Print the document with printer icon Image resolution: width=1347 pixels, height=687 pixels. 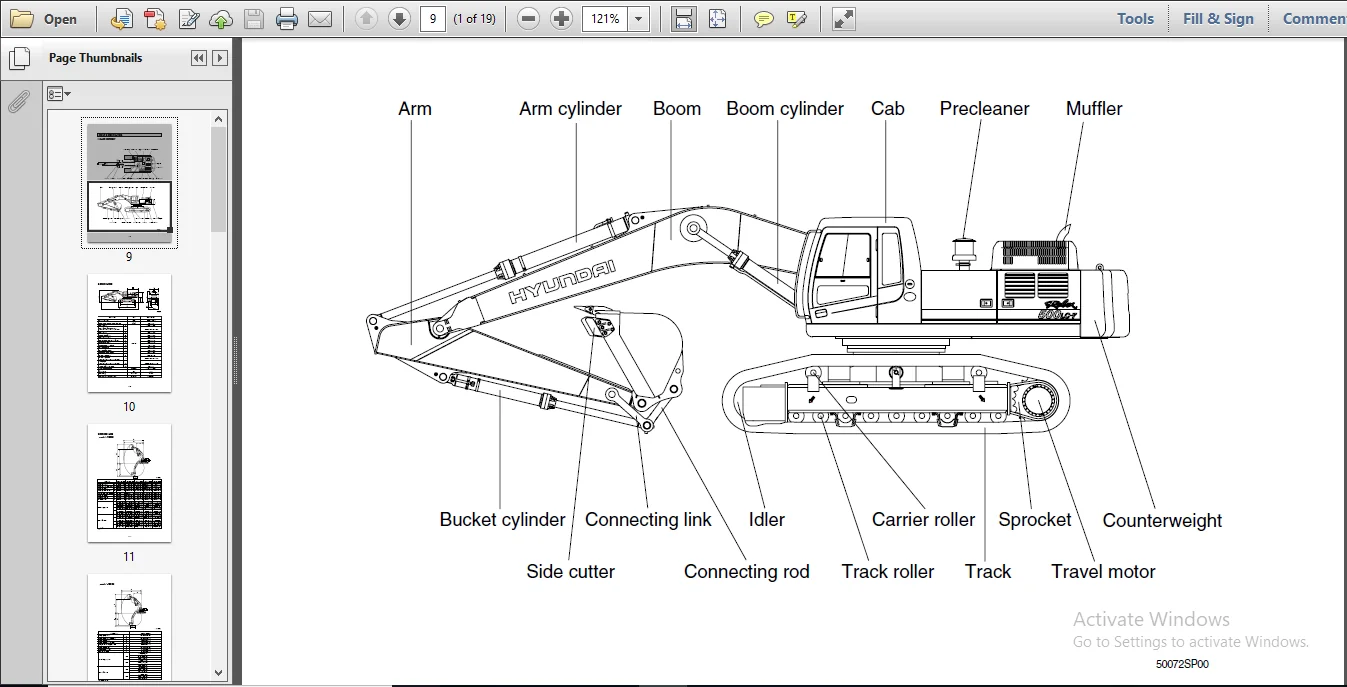click(x=287, y=18)
